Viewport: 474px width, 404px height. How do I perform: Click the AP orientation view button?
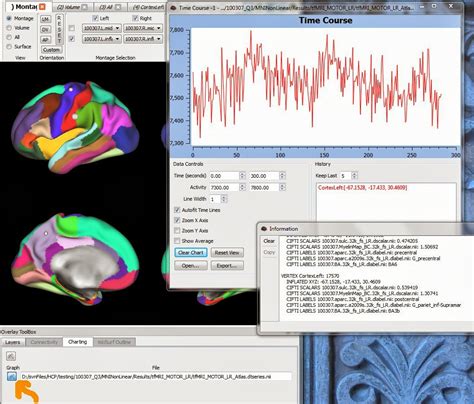tap(45, 39)
